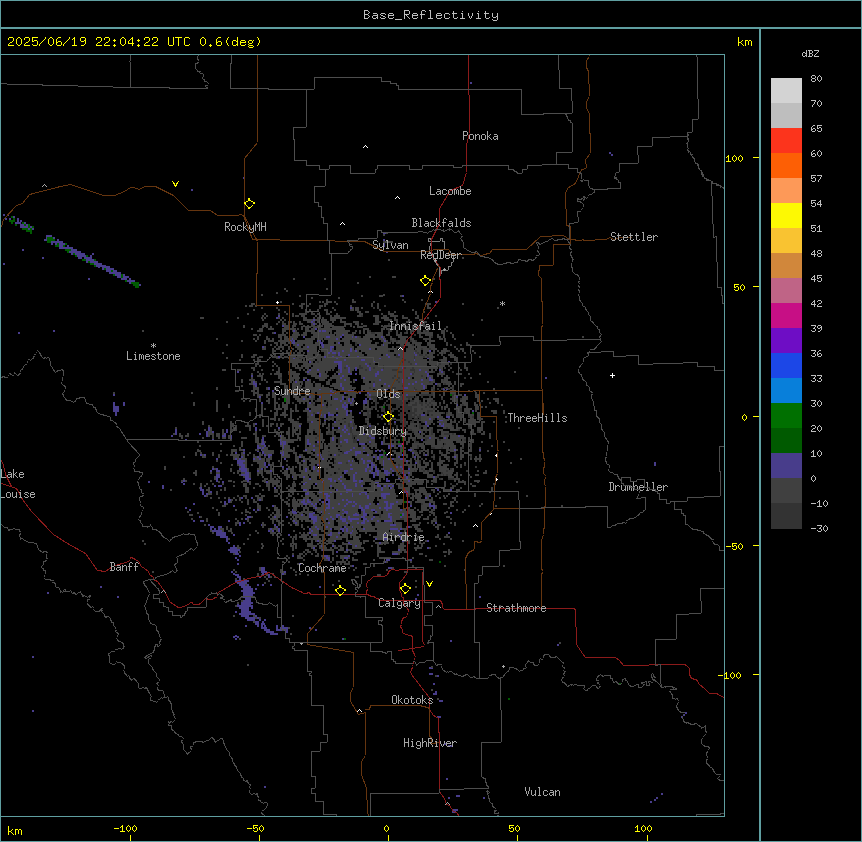Select the asterisk marker above Limestone

coord(153,346)
